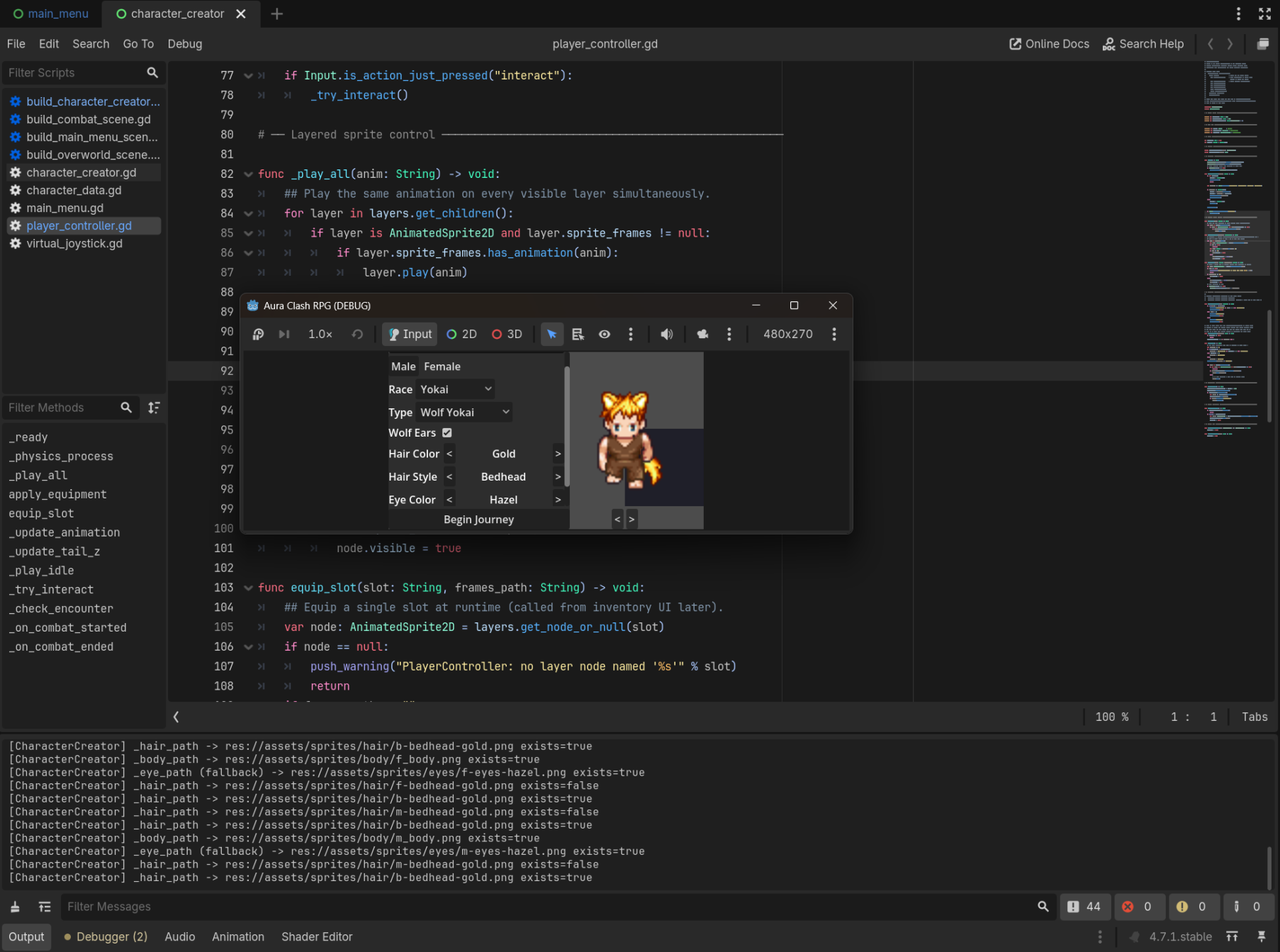
Task: Open selection options menu next to the eye icon
Action: [x=631, y=334]
